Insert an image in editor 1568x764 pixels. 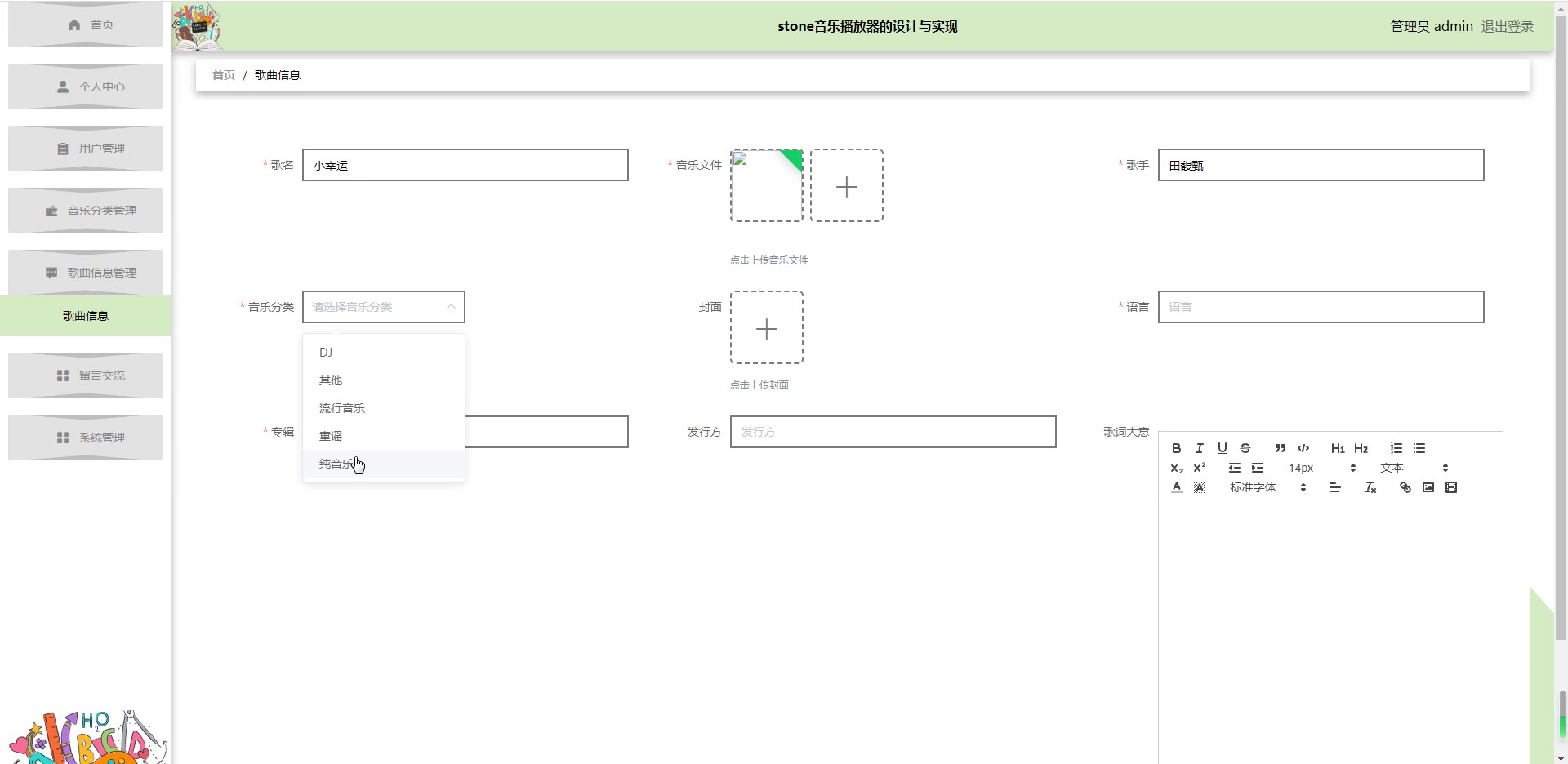(x=1428, y=487)
